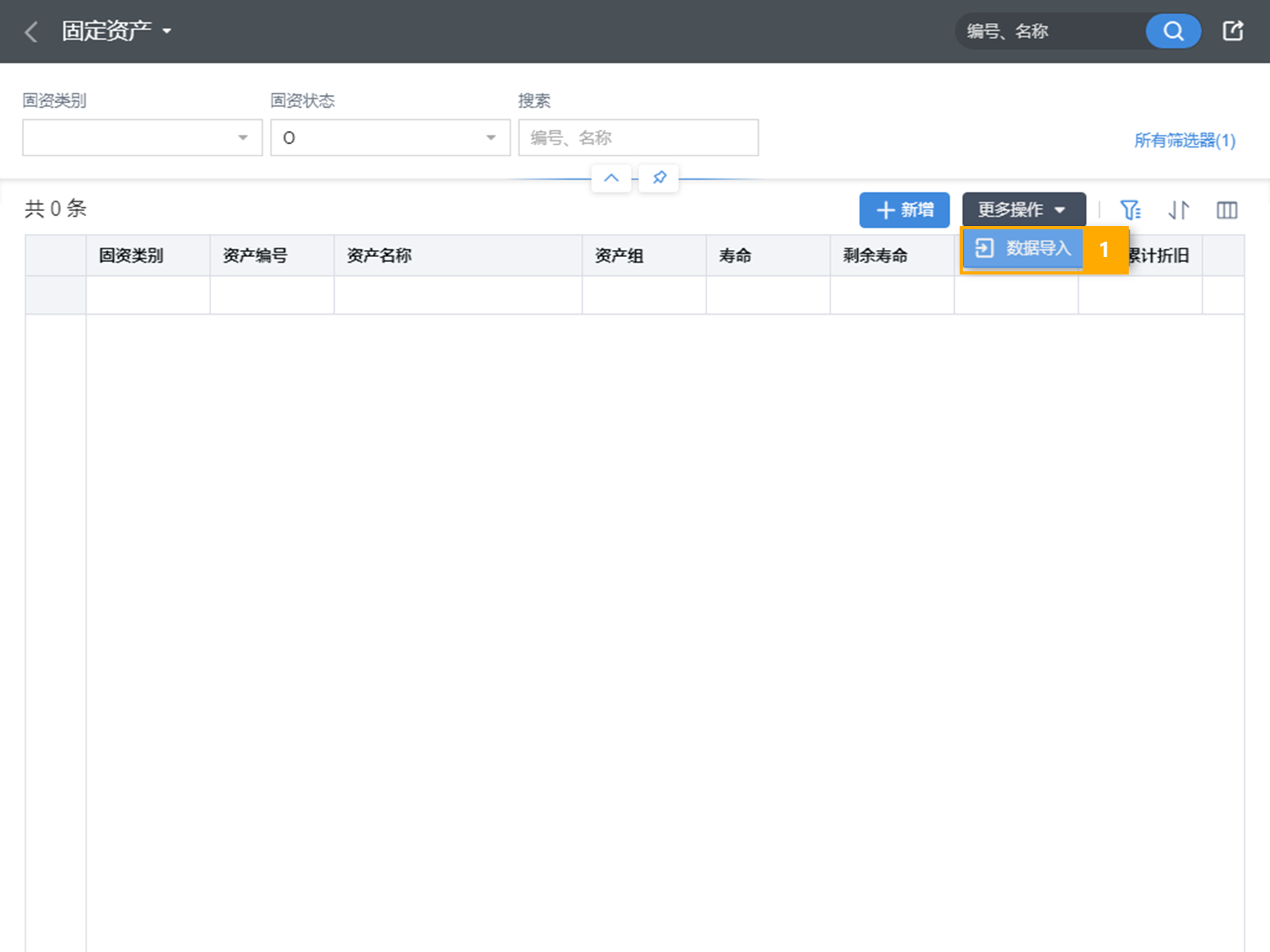The image size is (1270, 952).
Task: Click the 固资类别 column header
Action: click(x=148, y=255)
